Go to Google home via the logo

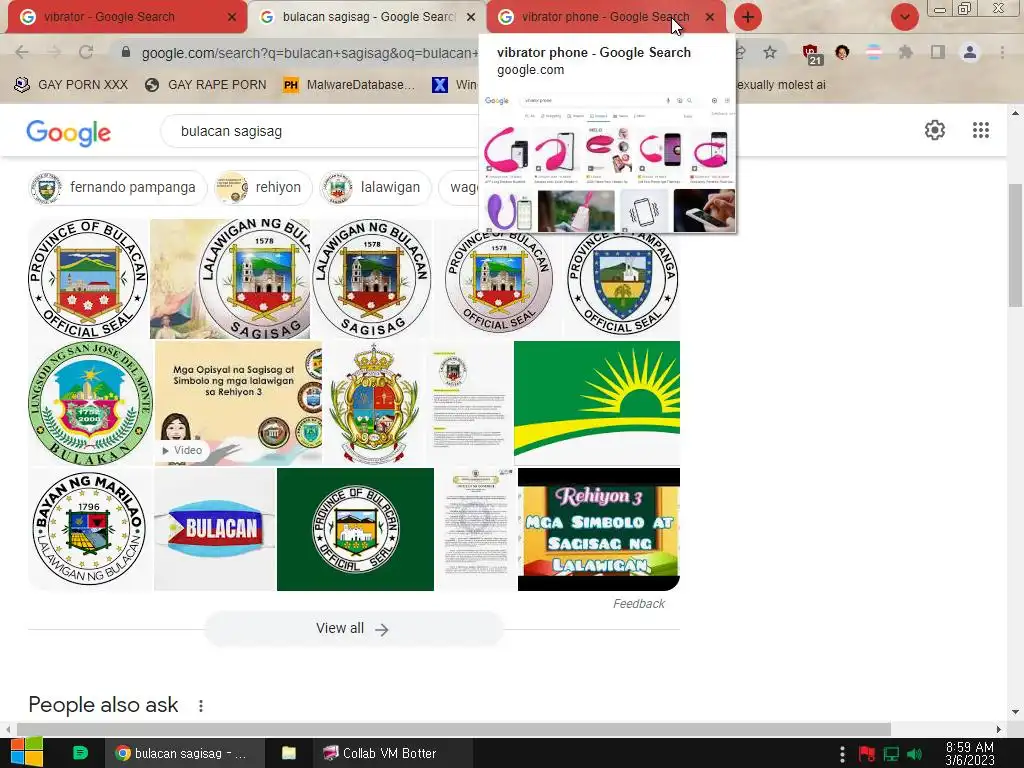69,133
